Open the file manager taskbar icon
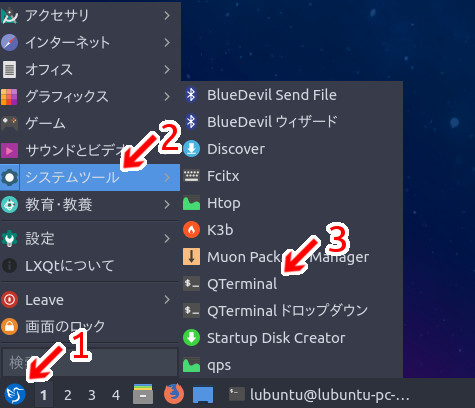The height and width of the screenshot is (408, 475). click(x=143, y=394)
